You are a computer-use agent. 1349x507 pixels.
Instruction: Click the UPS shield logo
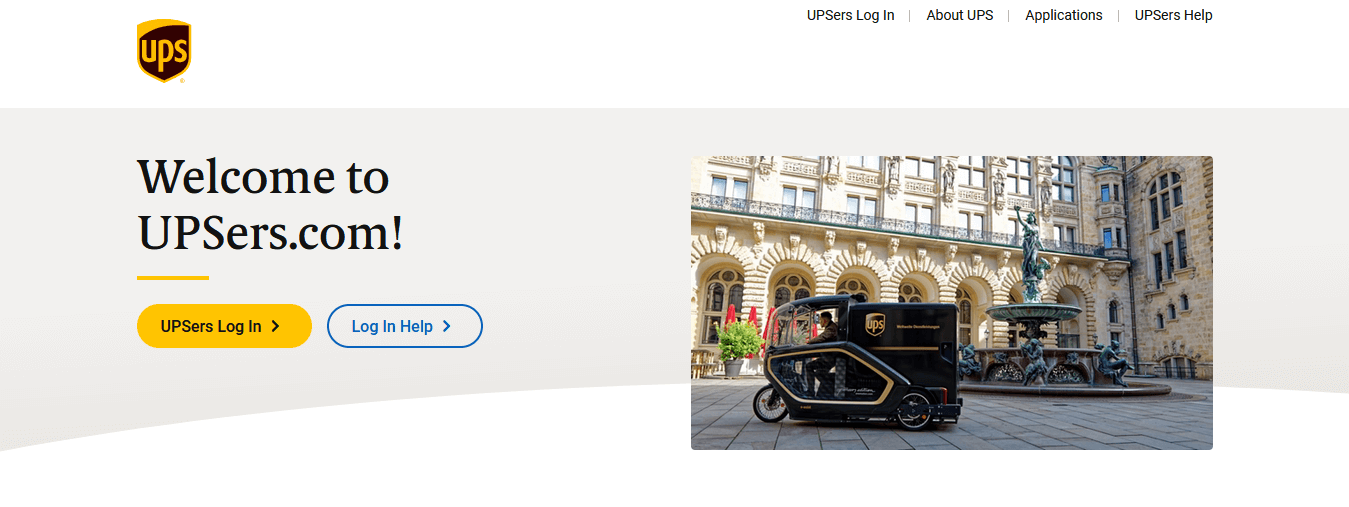pyautogui.click(x=164, y=51)
